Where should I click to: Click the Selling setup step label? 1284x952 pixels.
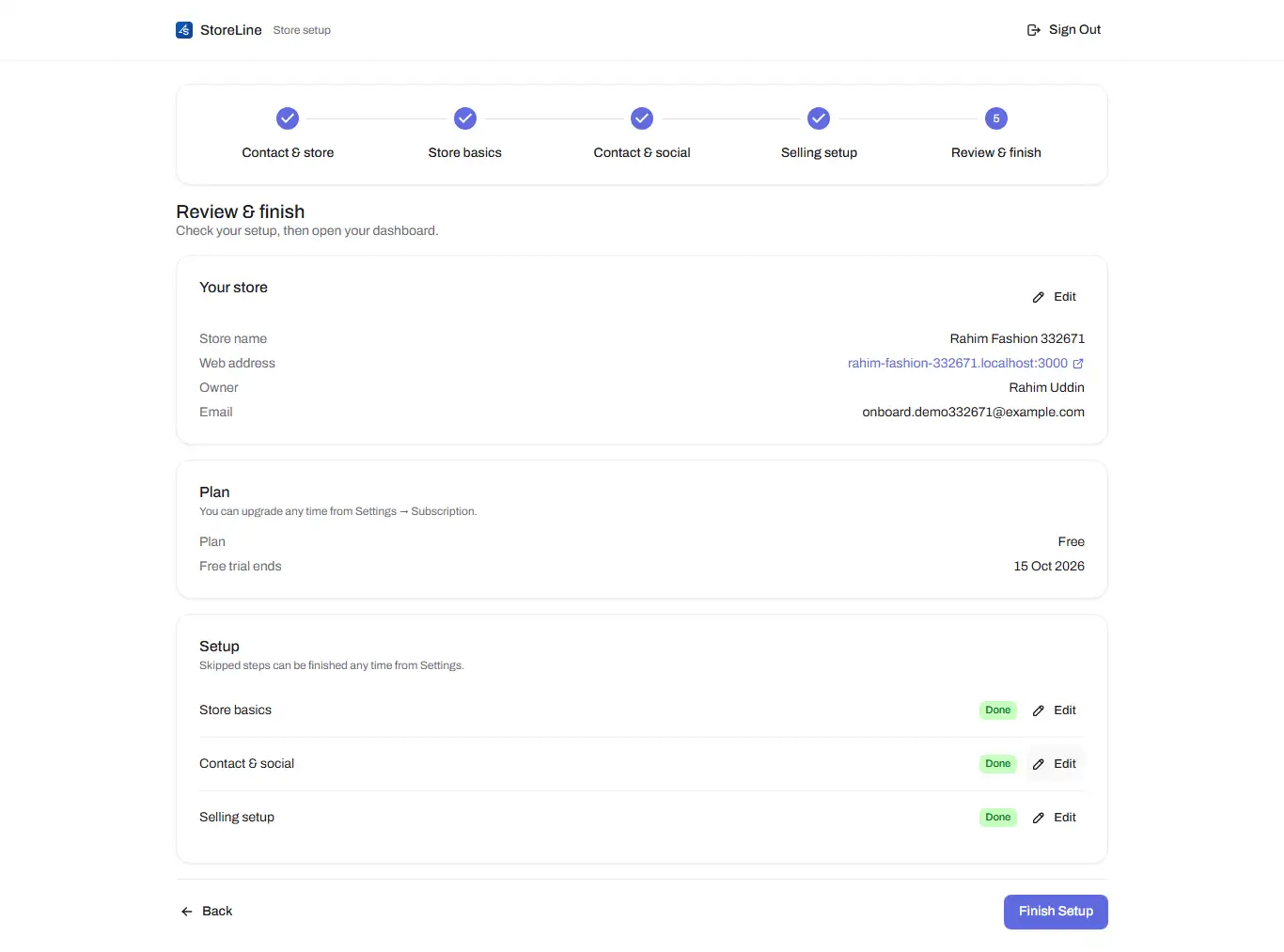coord(819,153)
